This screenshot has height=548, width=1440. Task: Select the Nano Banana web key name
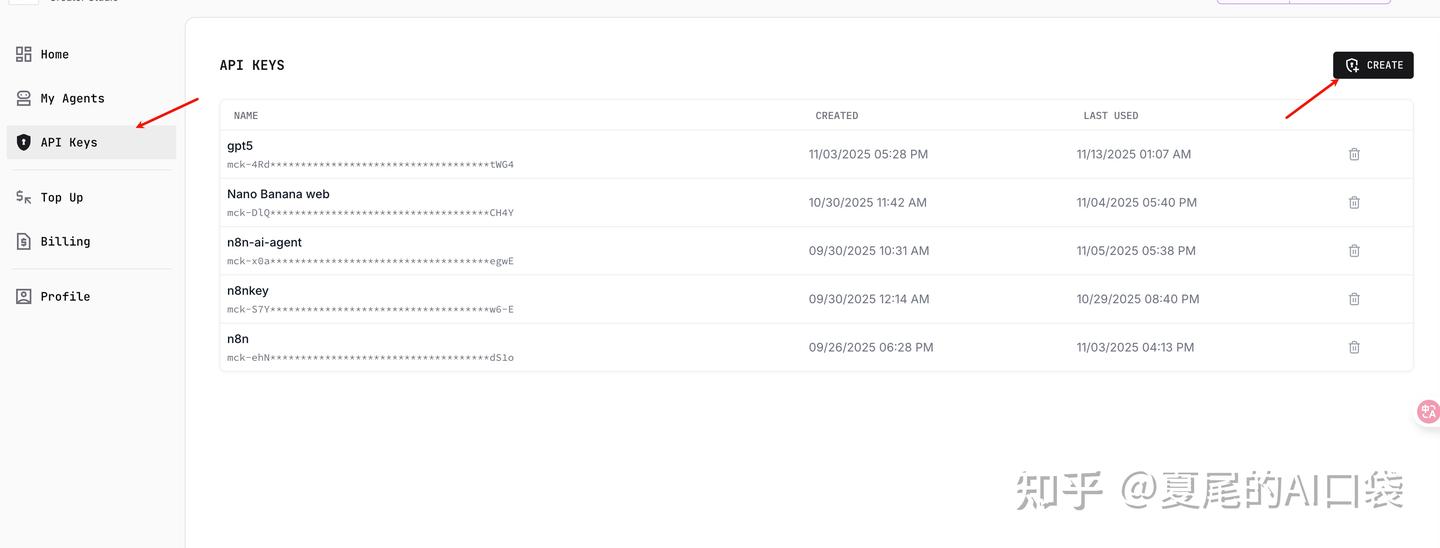click(x=278, y=194)
